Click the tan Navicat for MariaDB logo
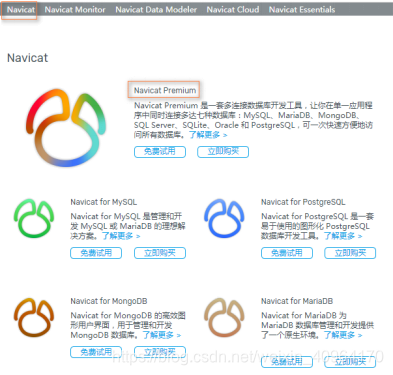This screenshot has height=375, width=393. (x=224, y=317)
